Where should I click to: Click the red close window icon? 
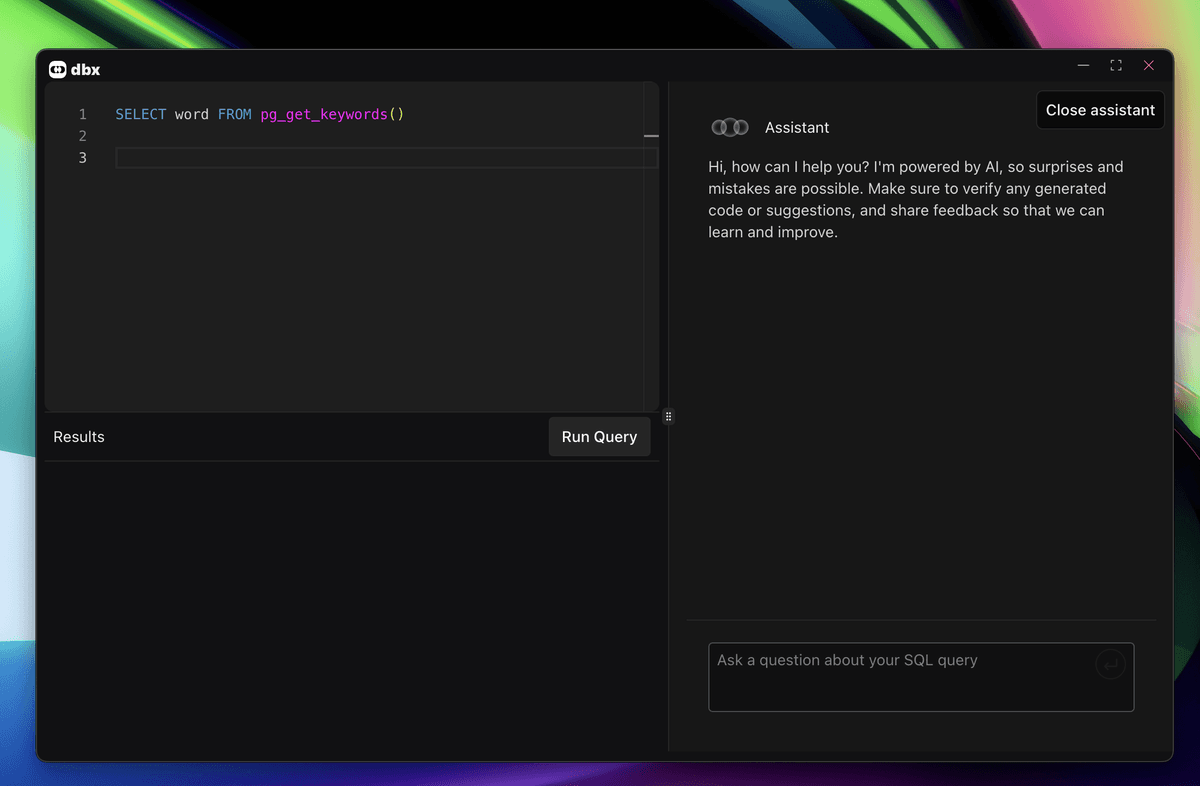tap(1148, 65)
